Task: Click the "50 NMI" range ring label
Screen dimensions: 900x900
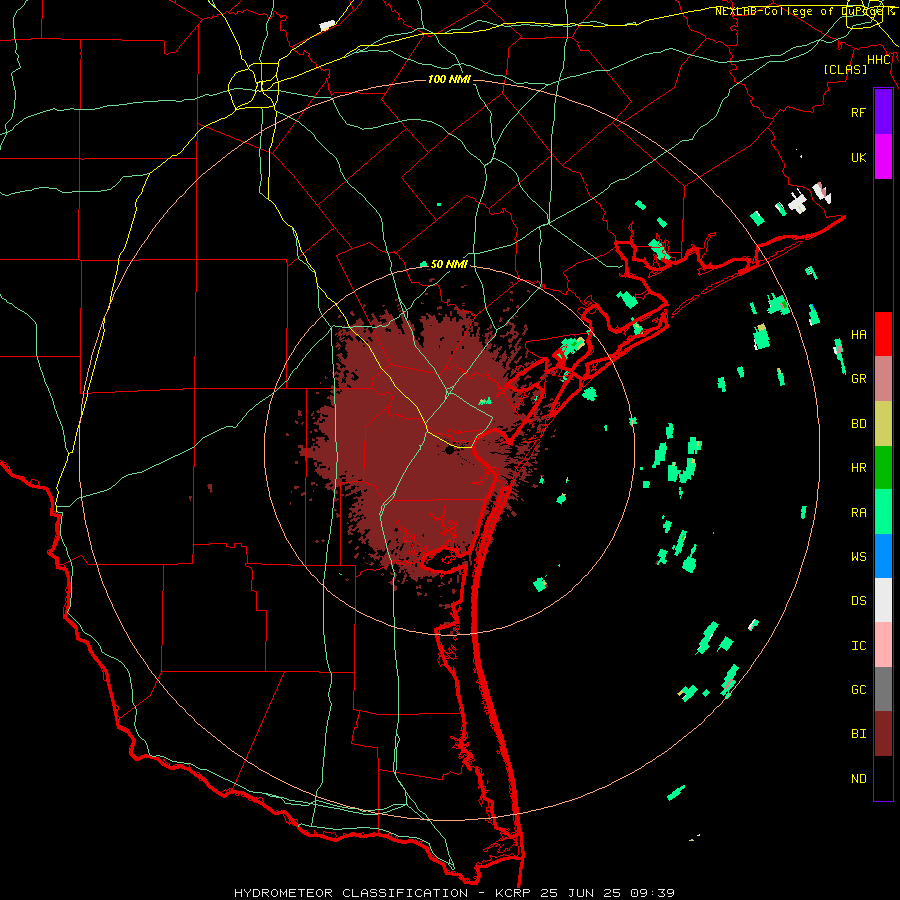Action: click(449, 264)
